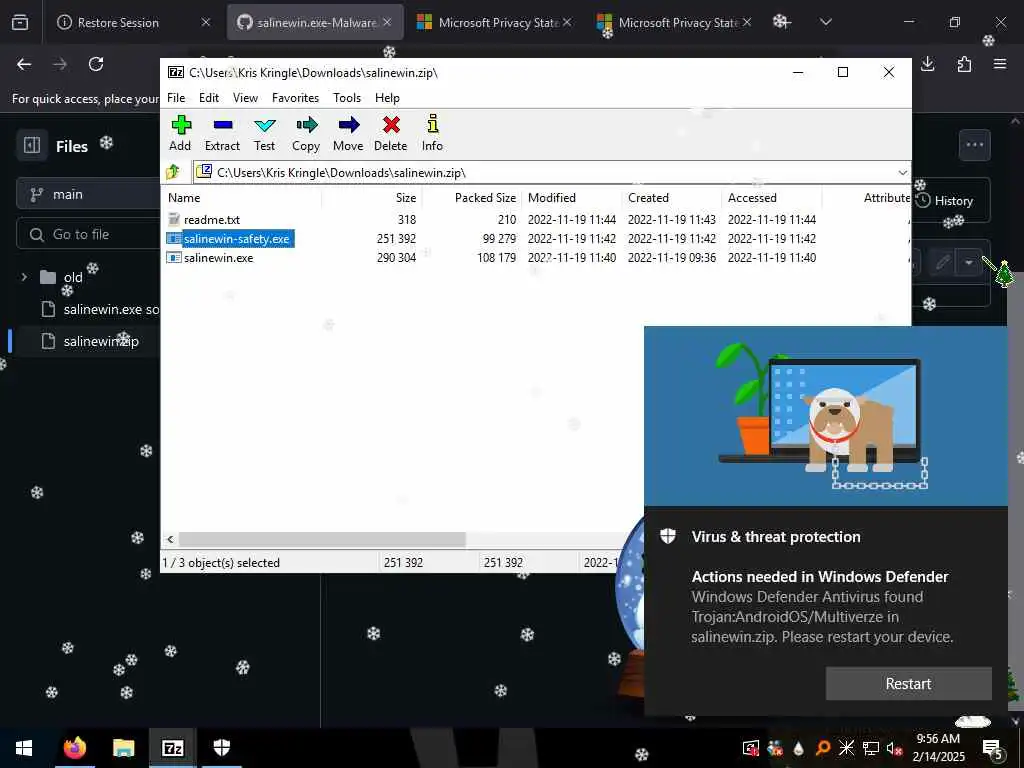
Task: Click the Extract toolbar icon
Action: pos(222,133)
